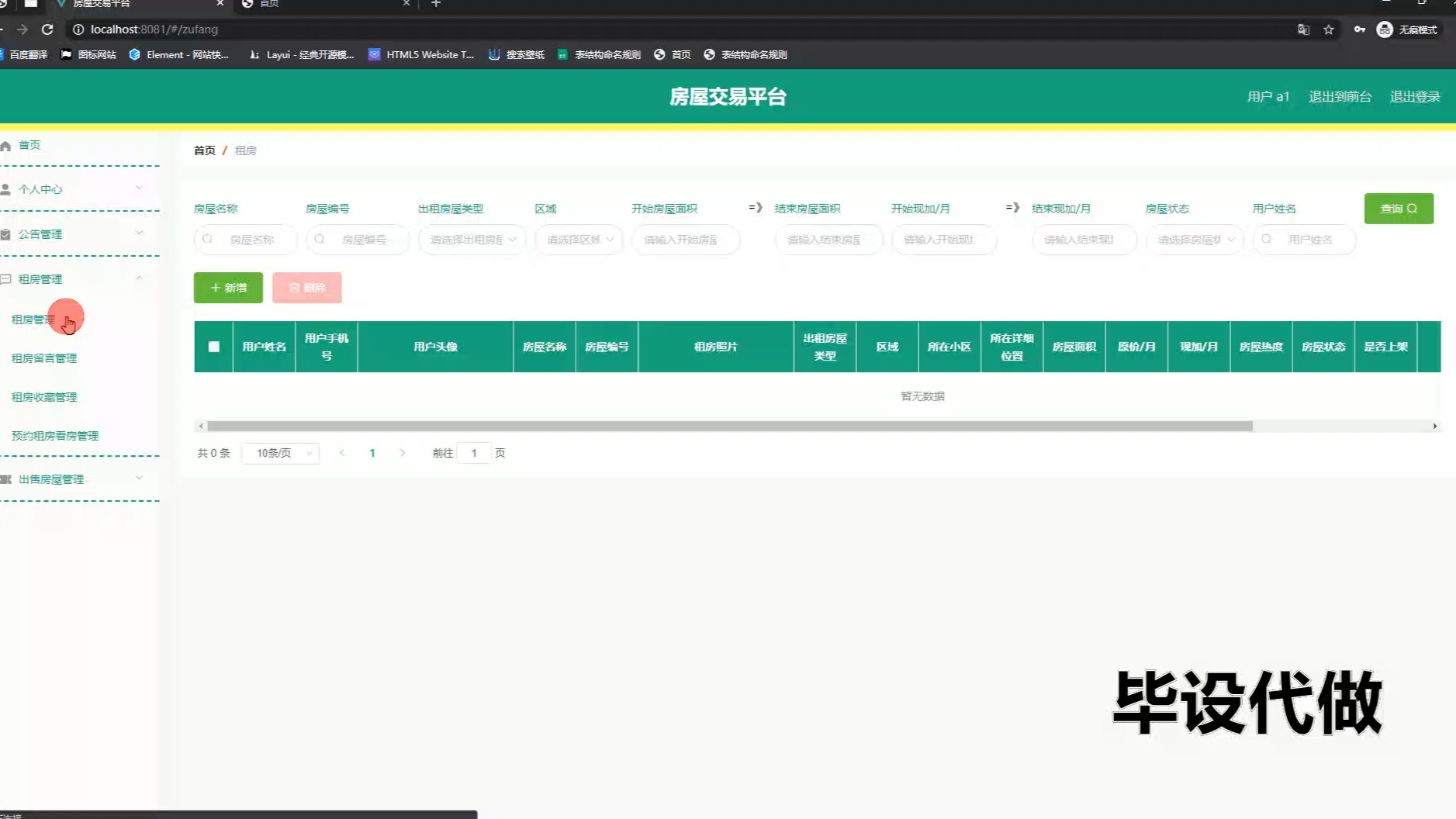Open HTML5 Website bookmark

(421, 54)
